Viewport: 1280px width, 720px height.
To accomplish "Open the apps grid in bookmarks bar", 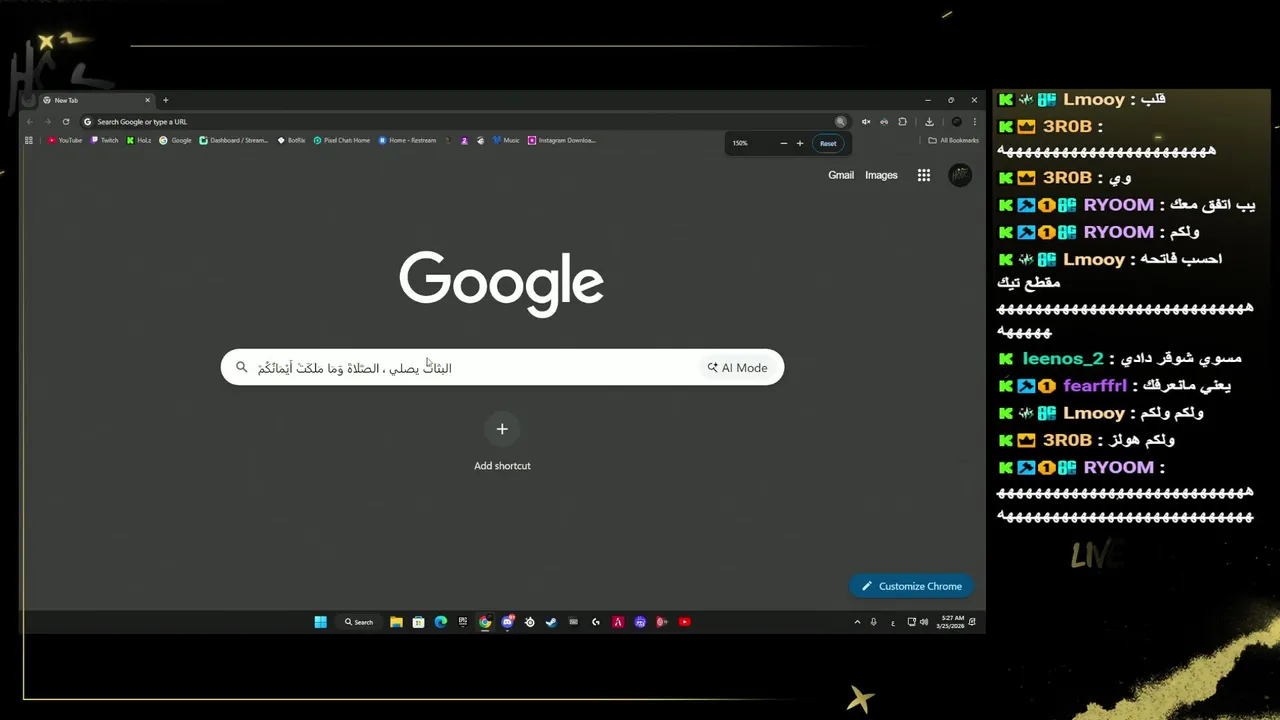I will pos(29,140).
